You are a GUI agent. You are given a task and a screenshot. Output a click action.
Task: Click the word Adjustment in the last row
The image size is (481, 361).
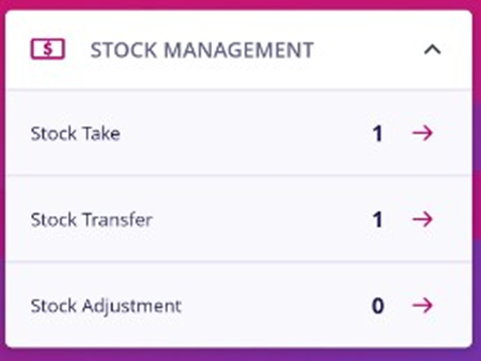[x=132, y=306]
